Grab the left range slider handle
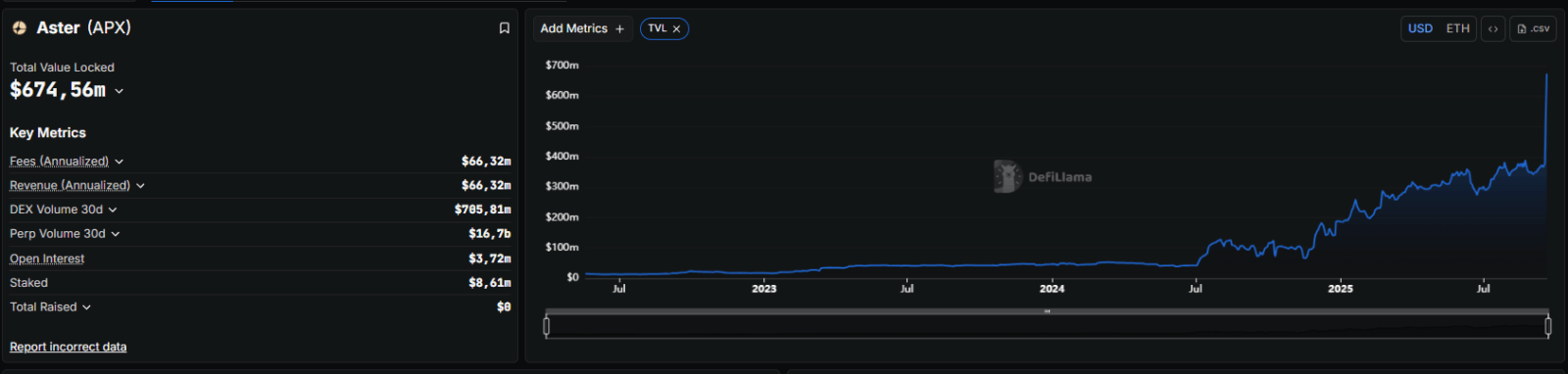Screen dimensions: 1568x374 pos(547,326)
